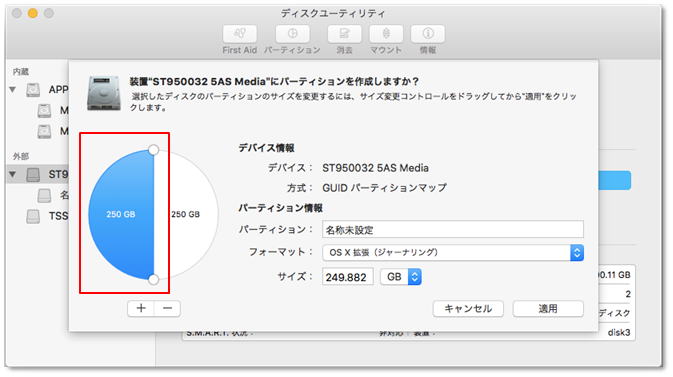Screen dimensions: 673x377
Task: Click the disk icon beside the TSS row
Action: (x=33, y=216)
